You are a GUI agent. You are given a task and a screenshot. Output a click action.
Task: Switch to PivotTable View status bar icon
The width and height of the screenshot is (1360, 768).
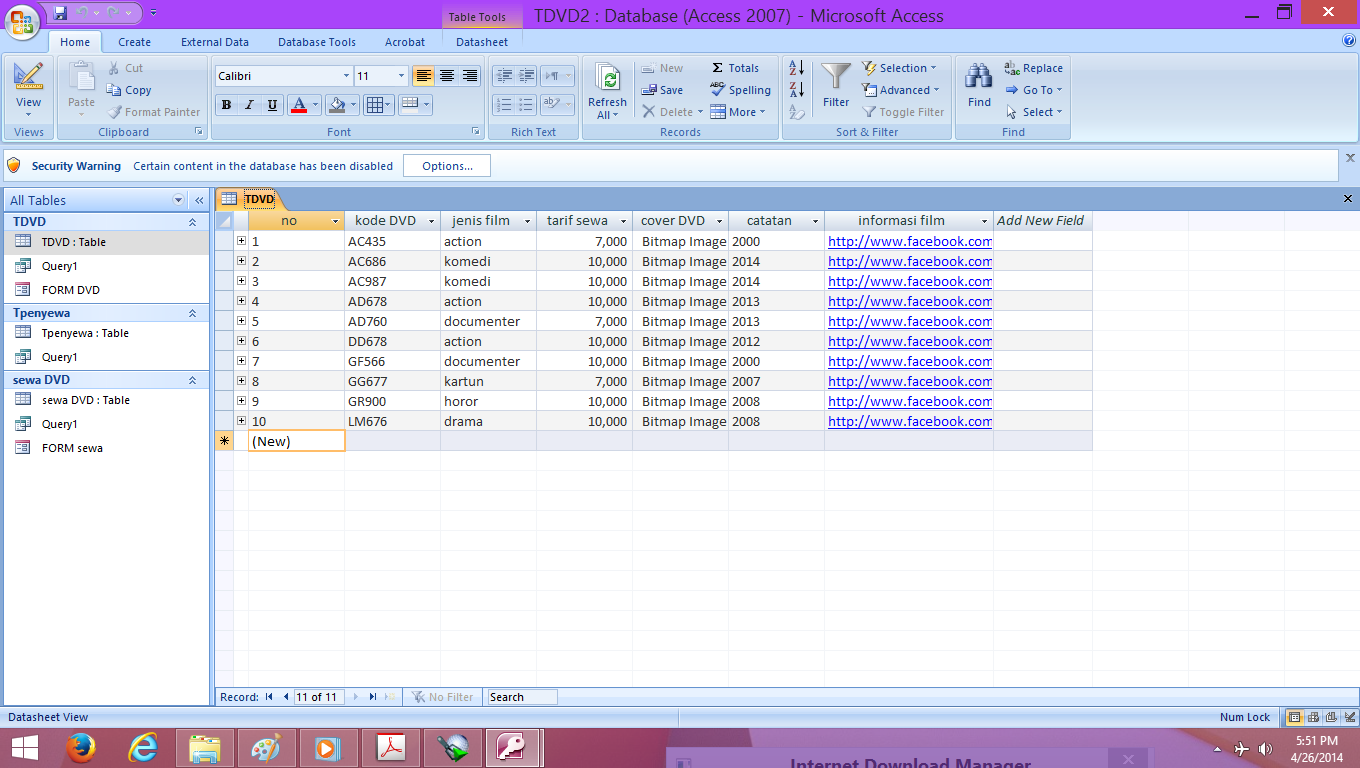point(1314,717)
